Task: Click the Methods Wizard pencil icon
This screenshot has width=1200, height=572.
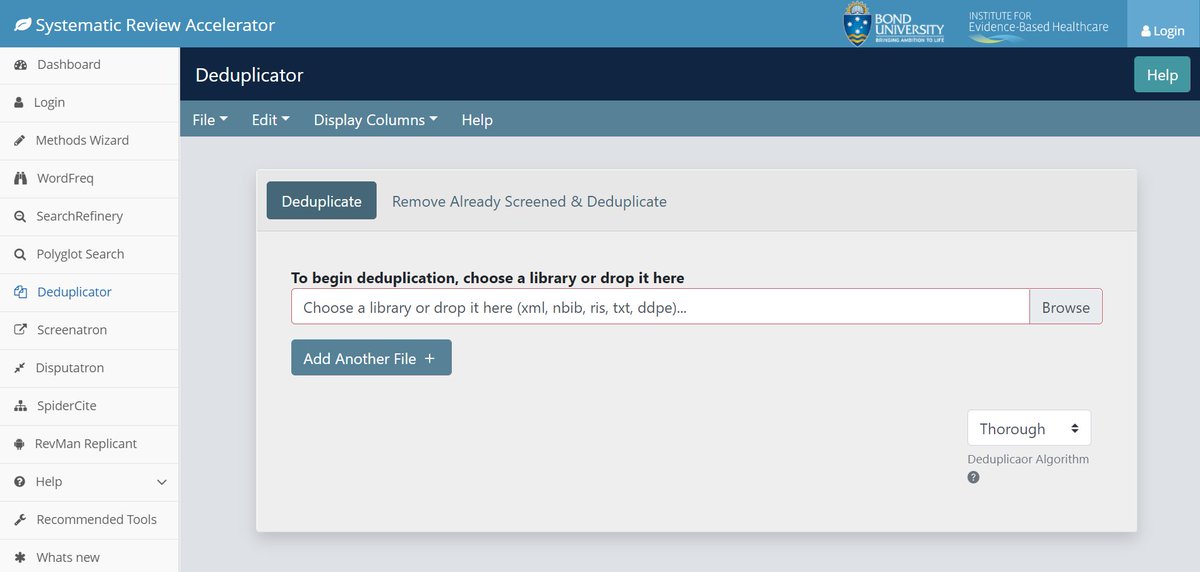Action: click(19, 141)
